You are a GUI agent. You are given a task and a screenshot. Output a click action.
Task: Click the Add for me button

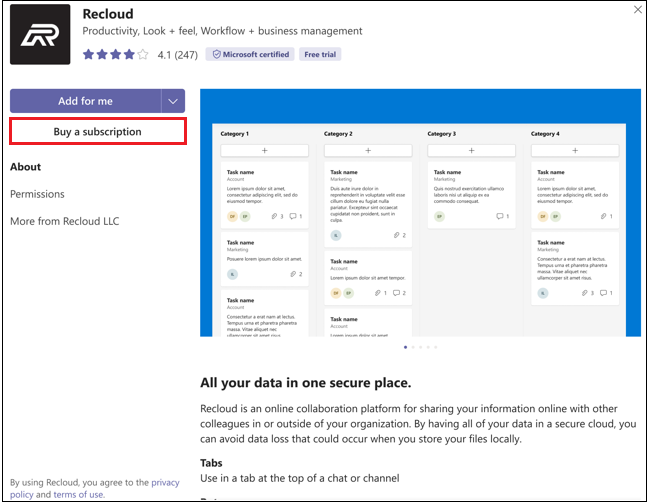click(85, 101)
